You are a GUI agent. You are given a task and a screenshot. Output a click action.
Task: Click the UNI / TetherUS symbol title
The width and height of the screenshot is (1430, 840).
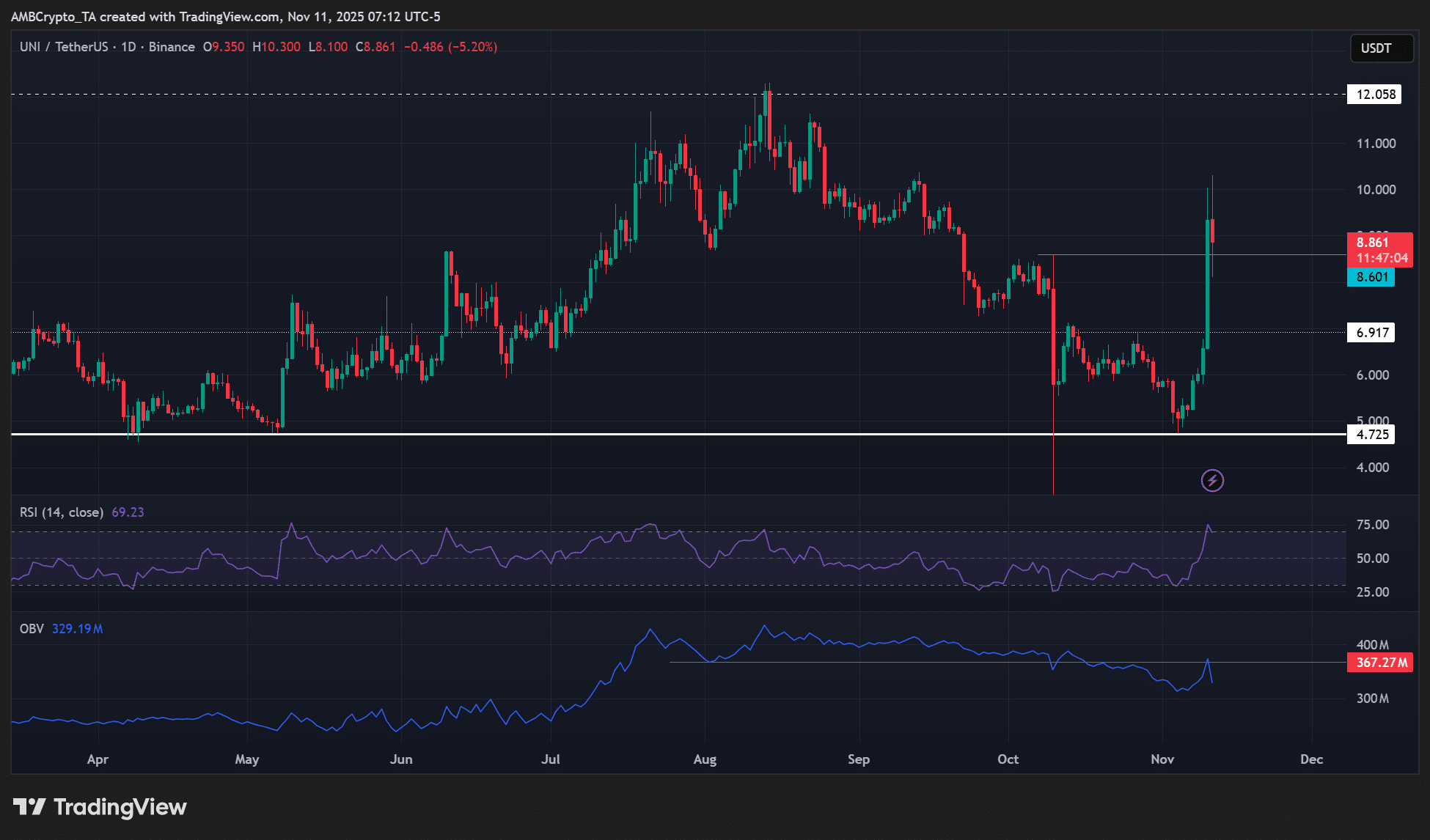(x=63, y=47)
